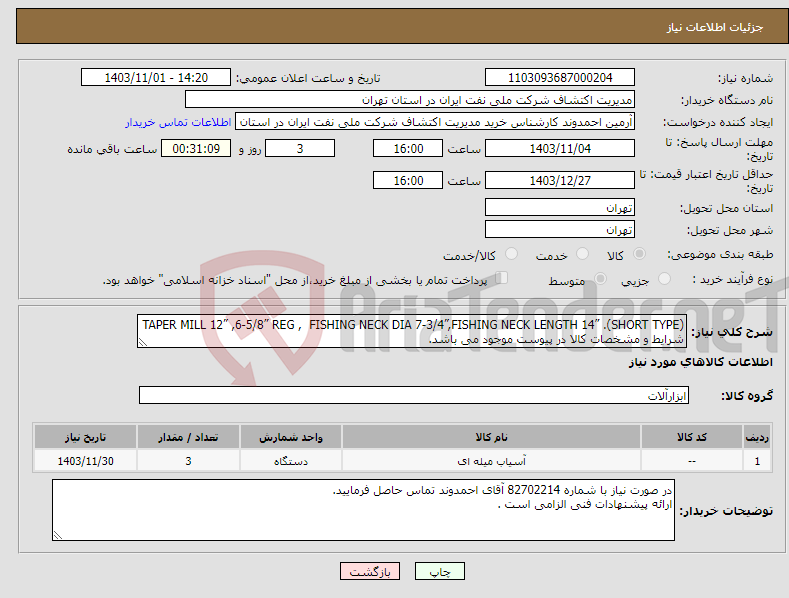Click the remaining time countdown 00:31:09
The height and width of the screenshot is (598, 789).
[196, 148]
